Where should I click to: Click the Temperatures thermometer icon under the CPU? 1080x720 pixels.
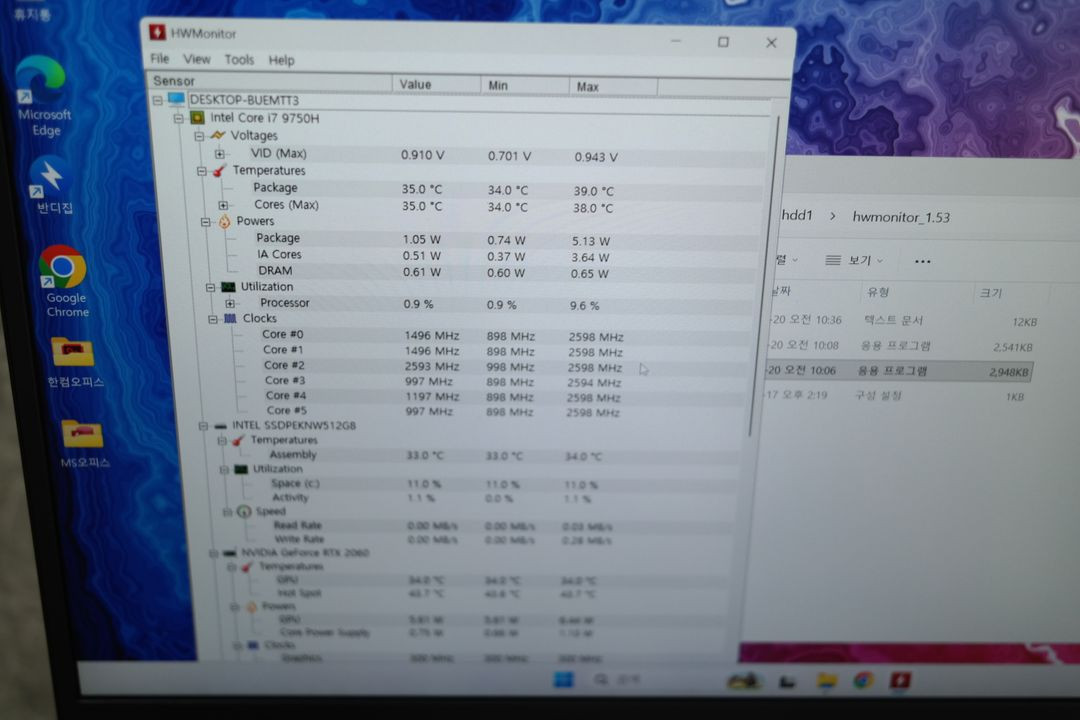point(220,170)
